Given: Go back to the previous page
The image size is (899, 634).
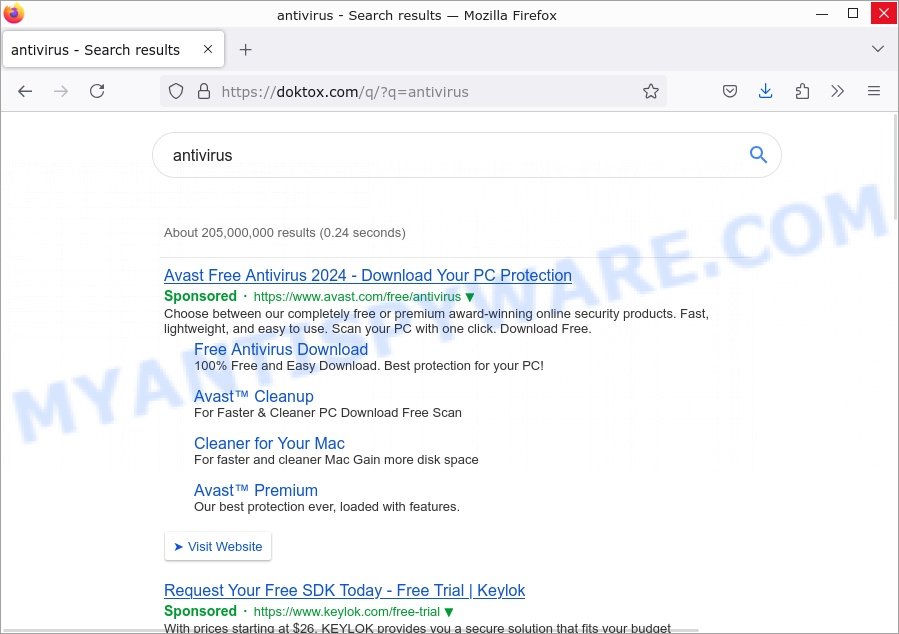Looking at the screenshot, I should pyautogui.click(x=25, y=91).
